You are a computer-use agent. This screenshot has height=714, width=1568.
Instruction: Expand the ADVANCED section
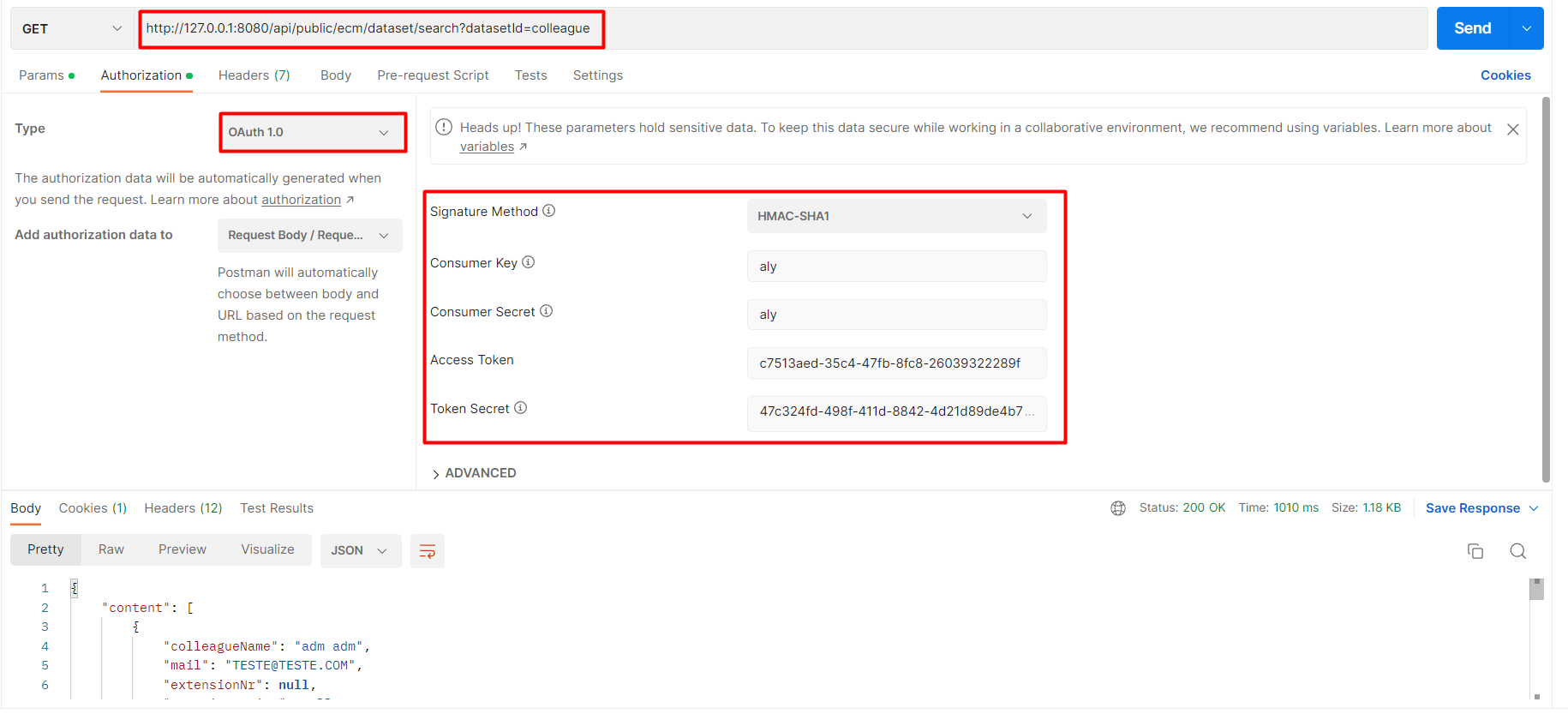(474, 473)
